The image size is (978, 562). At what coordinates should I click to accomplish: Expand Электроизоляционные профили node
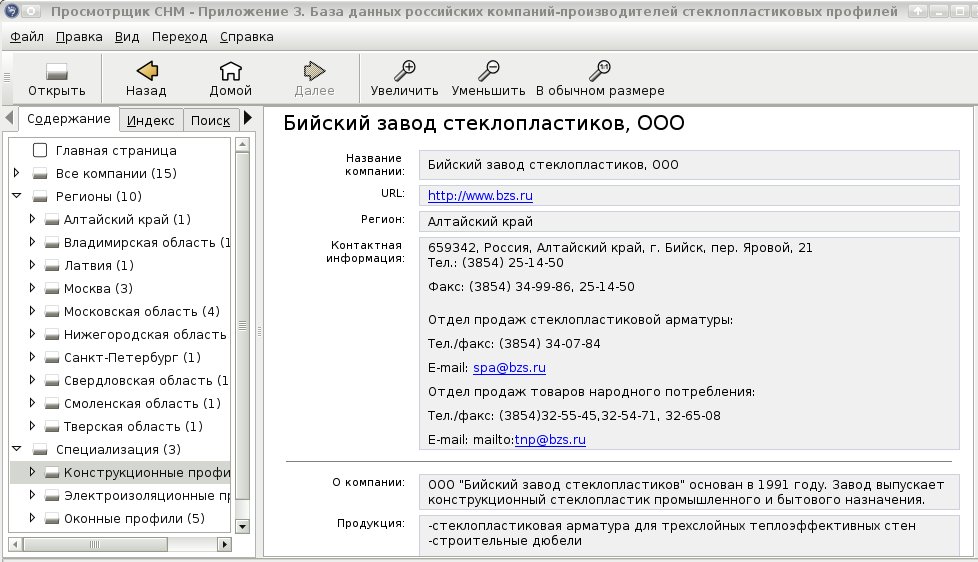32,495
